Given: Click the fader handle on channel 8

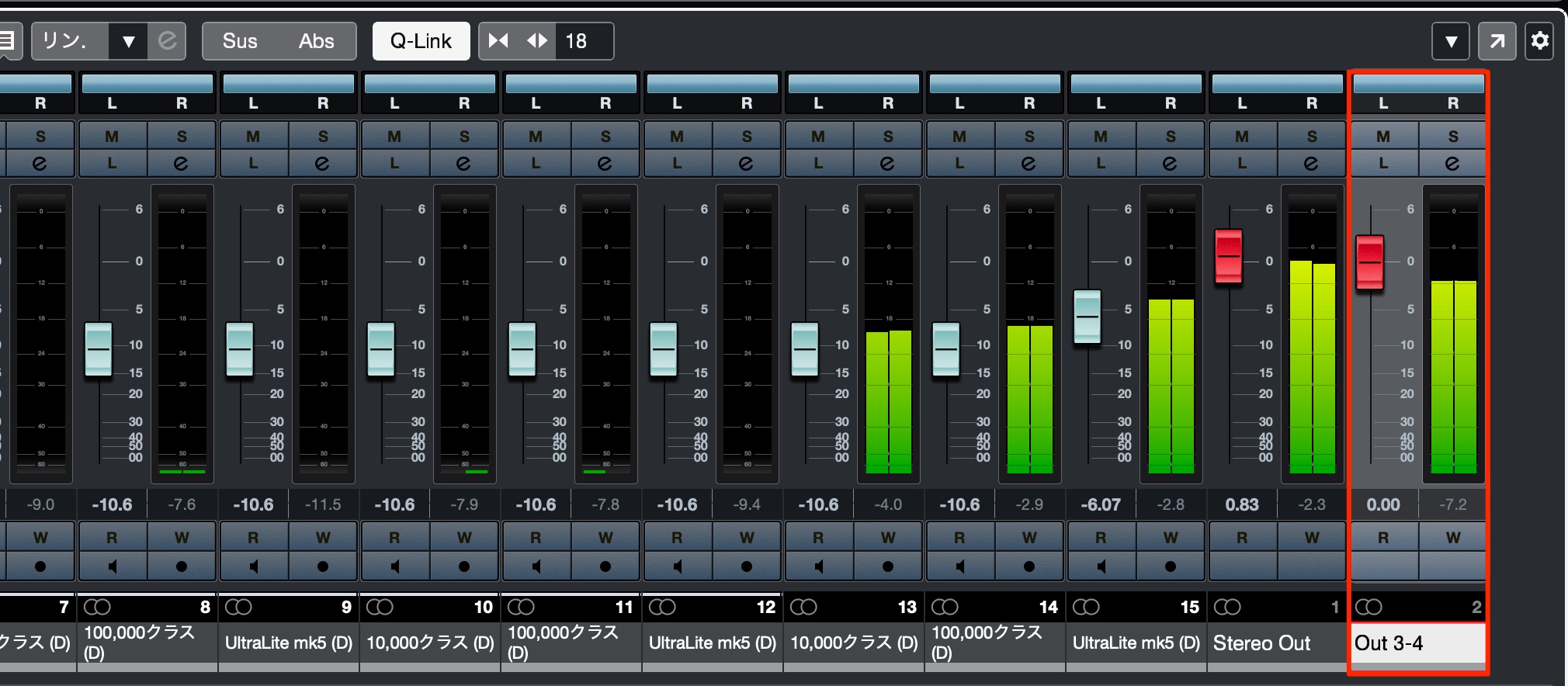Looking at the screenshot, I should click(99, 349).
